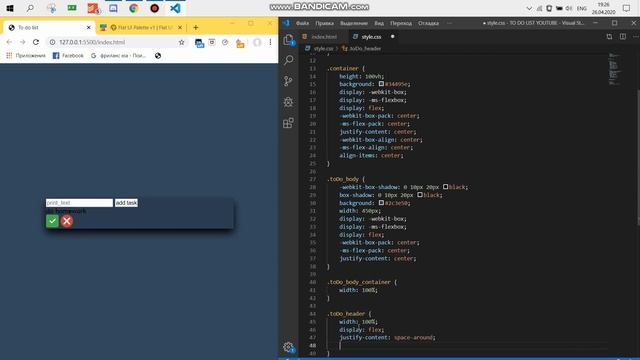This screenshot has height=360, width=640.
Task: Click the 'add task' button
Action: [126, 203]
